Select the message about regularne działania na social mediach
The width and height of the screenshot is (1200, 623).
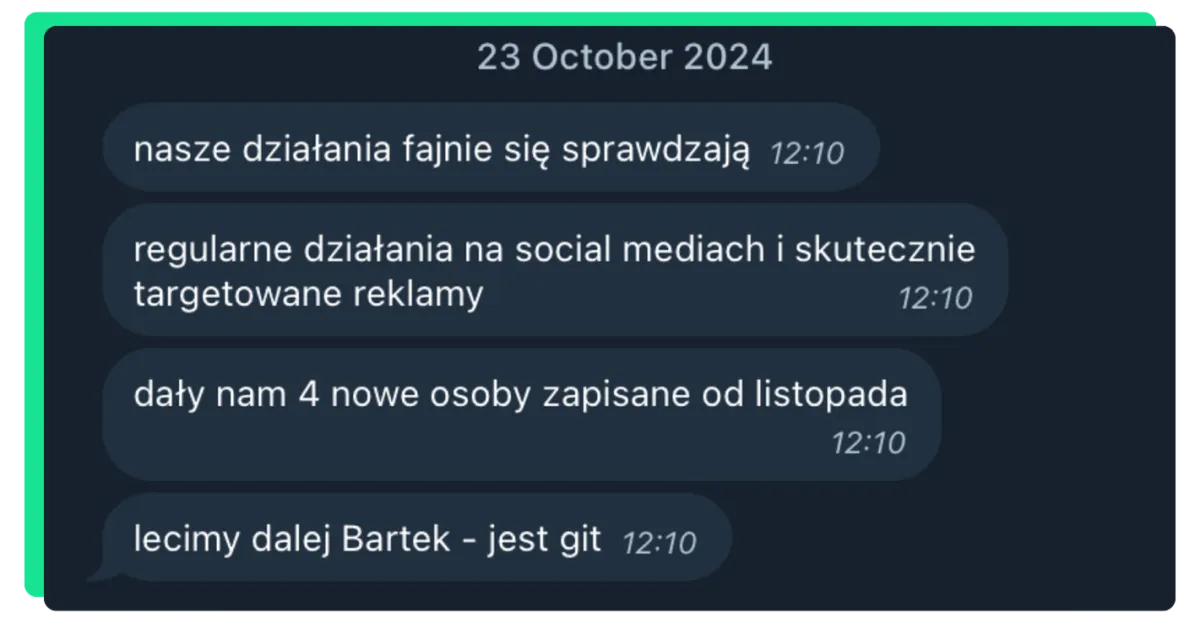tap(555, 270)
